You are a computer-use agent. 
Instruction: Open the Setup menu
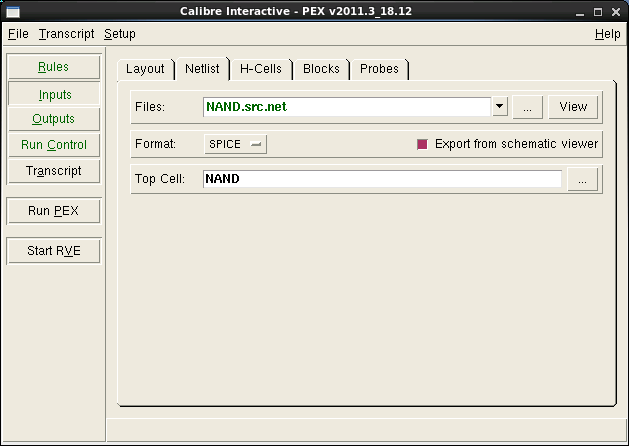[120, 34]
